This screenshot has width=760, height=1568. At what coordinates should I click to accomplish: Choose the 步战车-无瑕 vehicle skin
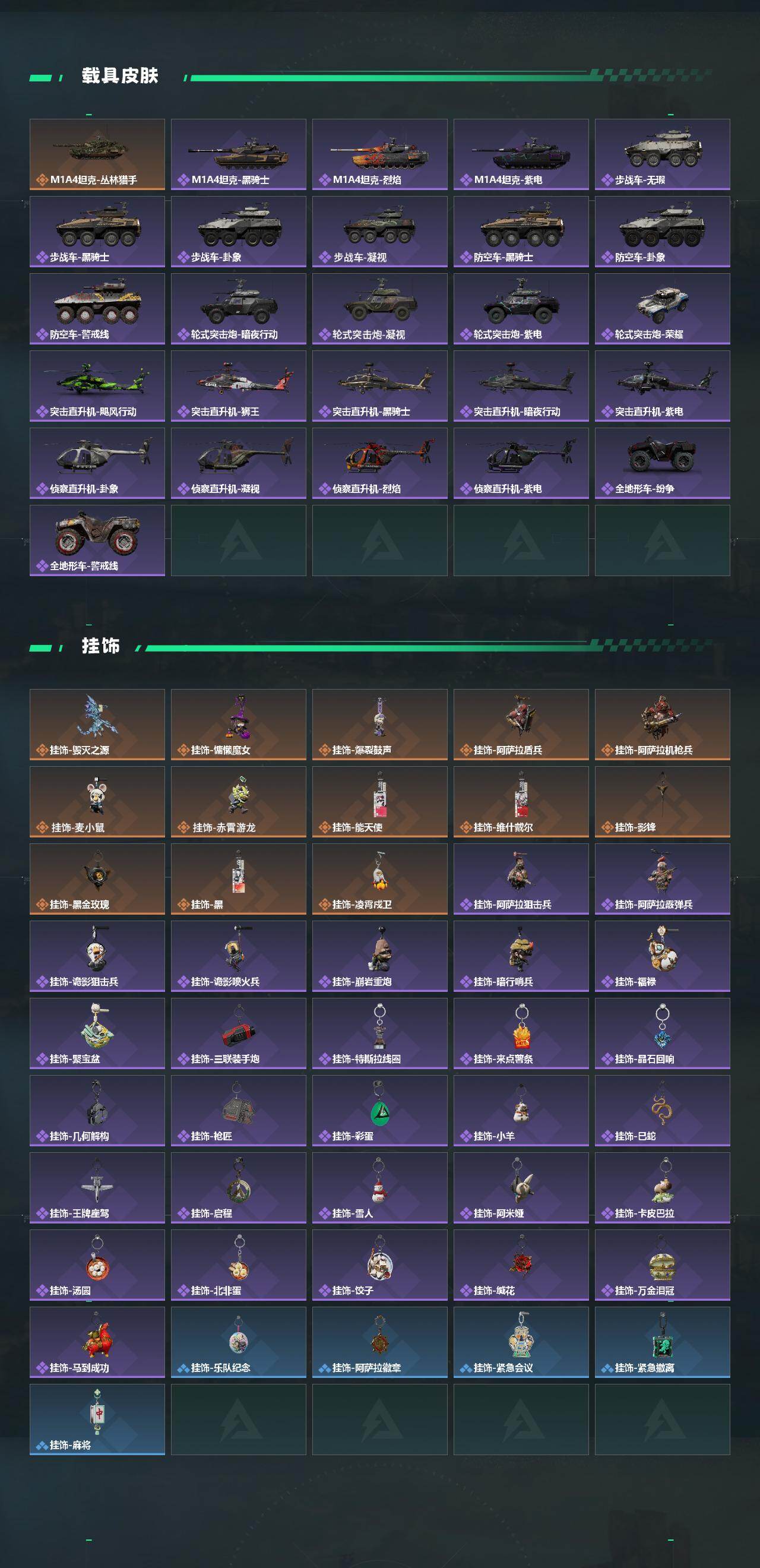tap(662, 154)
